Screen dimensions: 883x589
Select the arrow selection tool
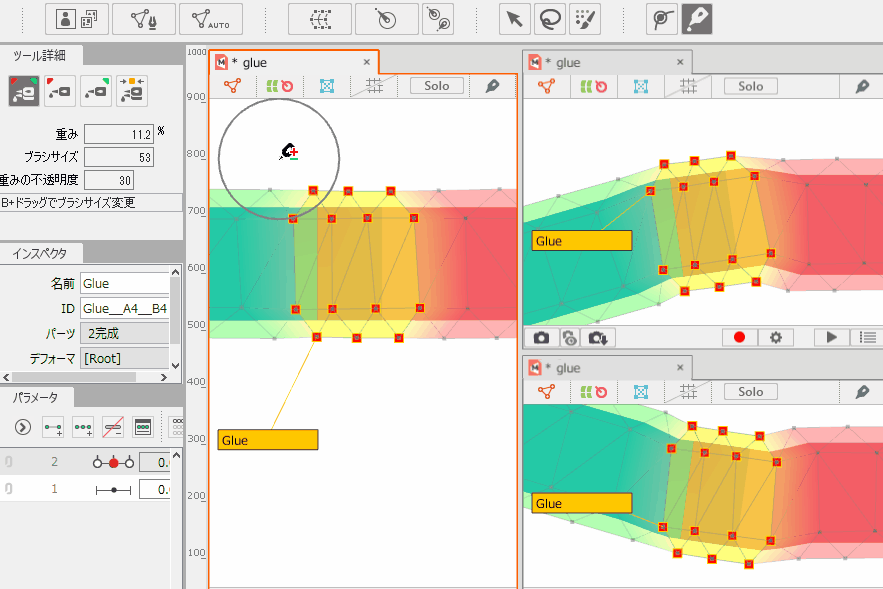tap(514, 19)
